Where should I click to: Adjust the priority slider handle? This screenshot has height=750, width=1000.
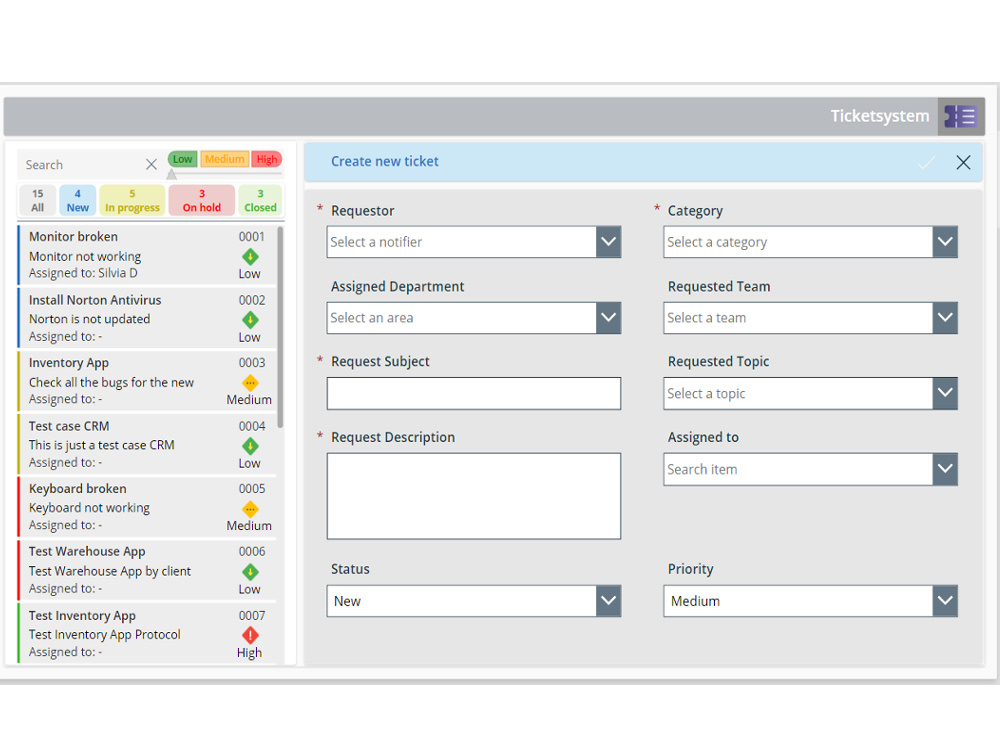(x=172, y=174)
